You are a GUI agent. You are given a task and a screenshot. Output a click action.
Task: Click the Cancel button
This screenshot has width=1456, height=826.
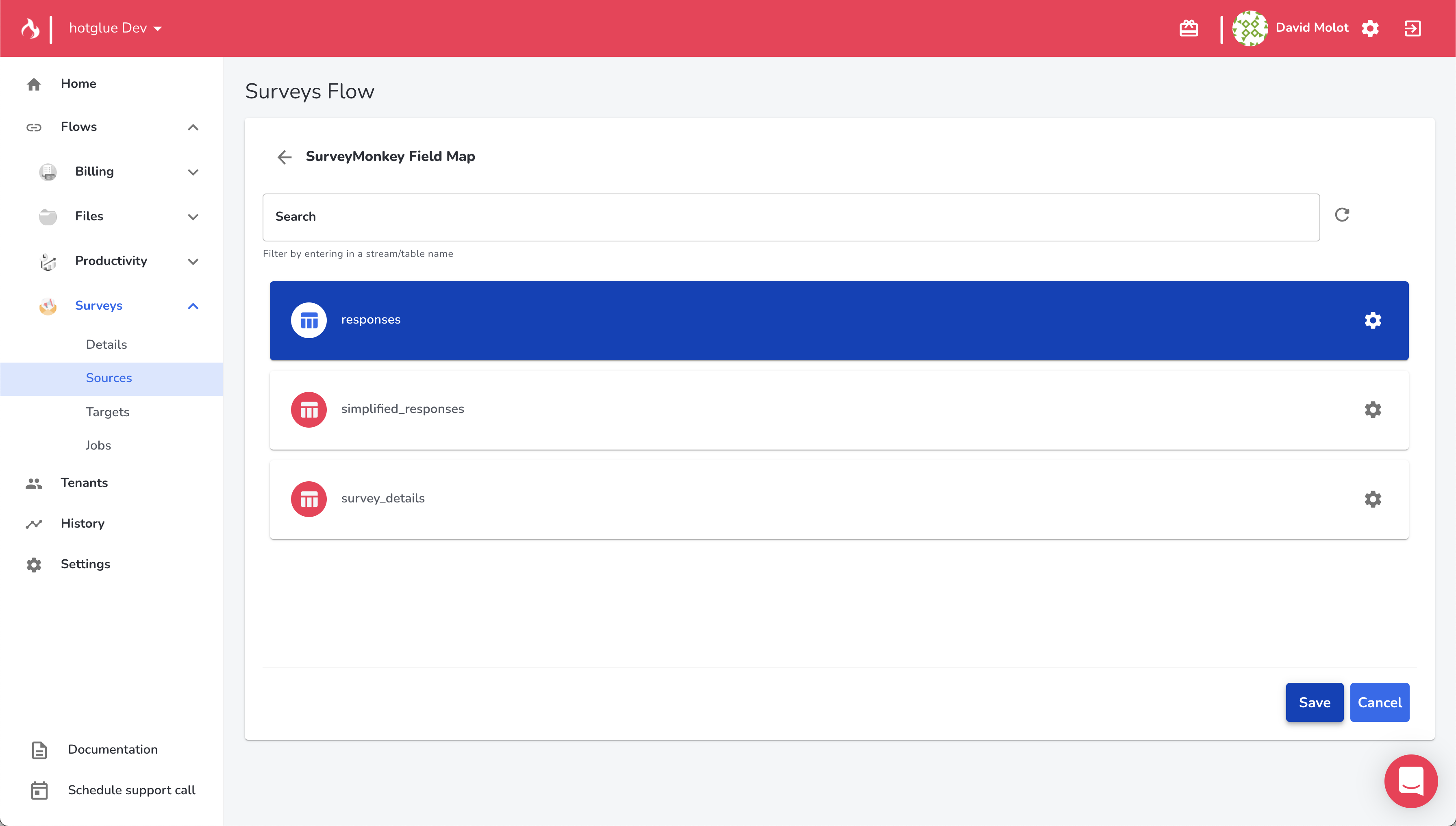coord(1379,702)
